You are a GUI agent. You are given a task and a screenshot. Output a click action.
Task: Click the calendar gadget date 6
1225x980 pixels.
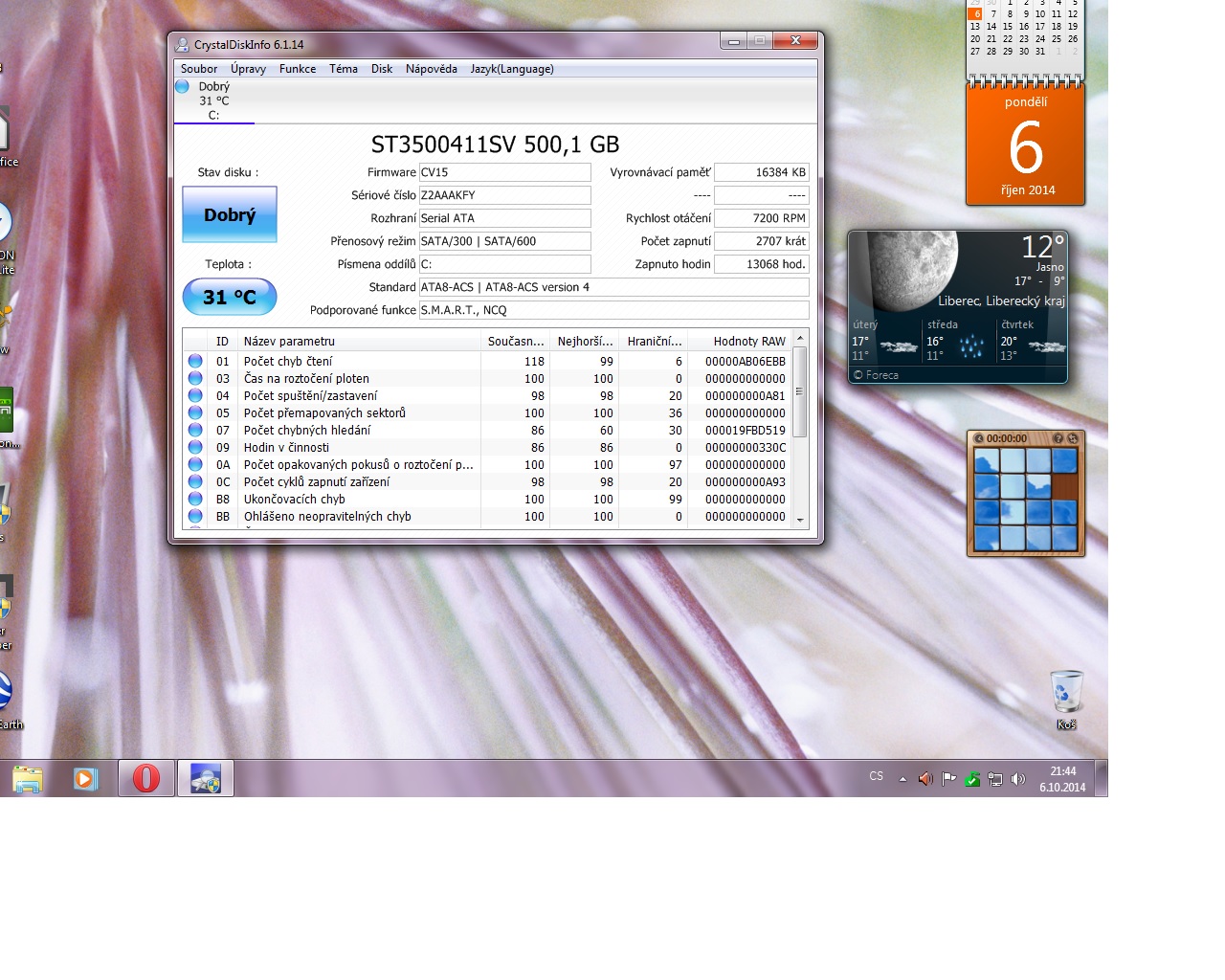[1025, 147]
